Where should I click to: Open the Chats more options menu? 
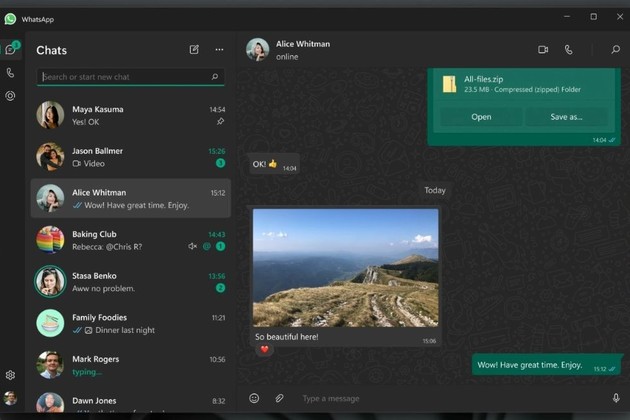coord(219,50)
